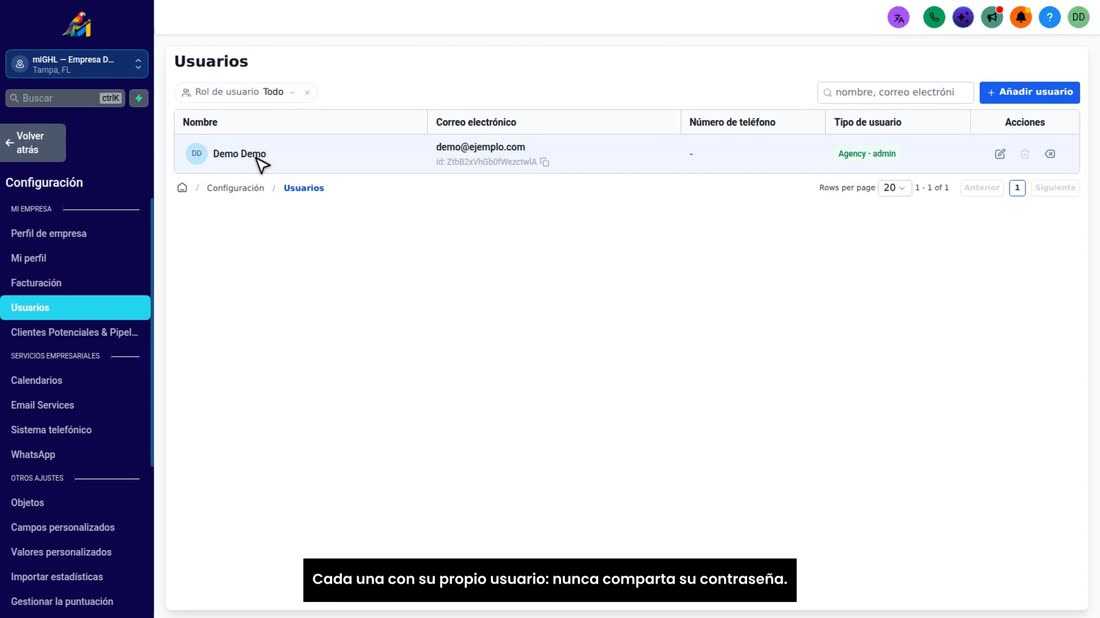Image resolution: width=1100 pixels, height=618 pixels.
Task: Click the green lightning quick actions button
Action: 139,98
